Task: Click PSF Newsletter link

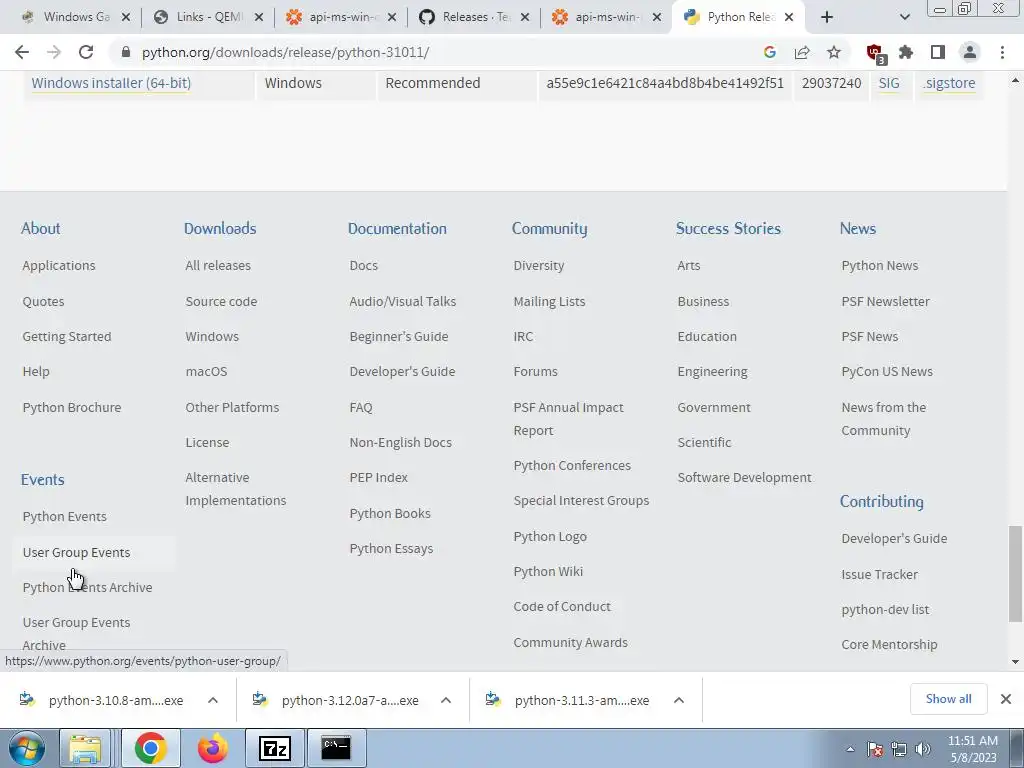Action: 886,302
